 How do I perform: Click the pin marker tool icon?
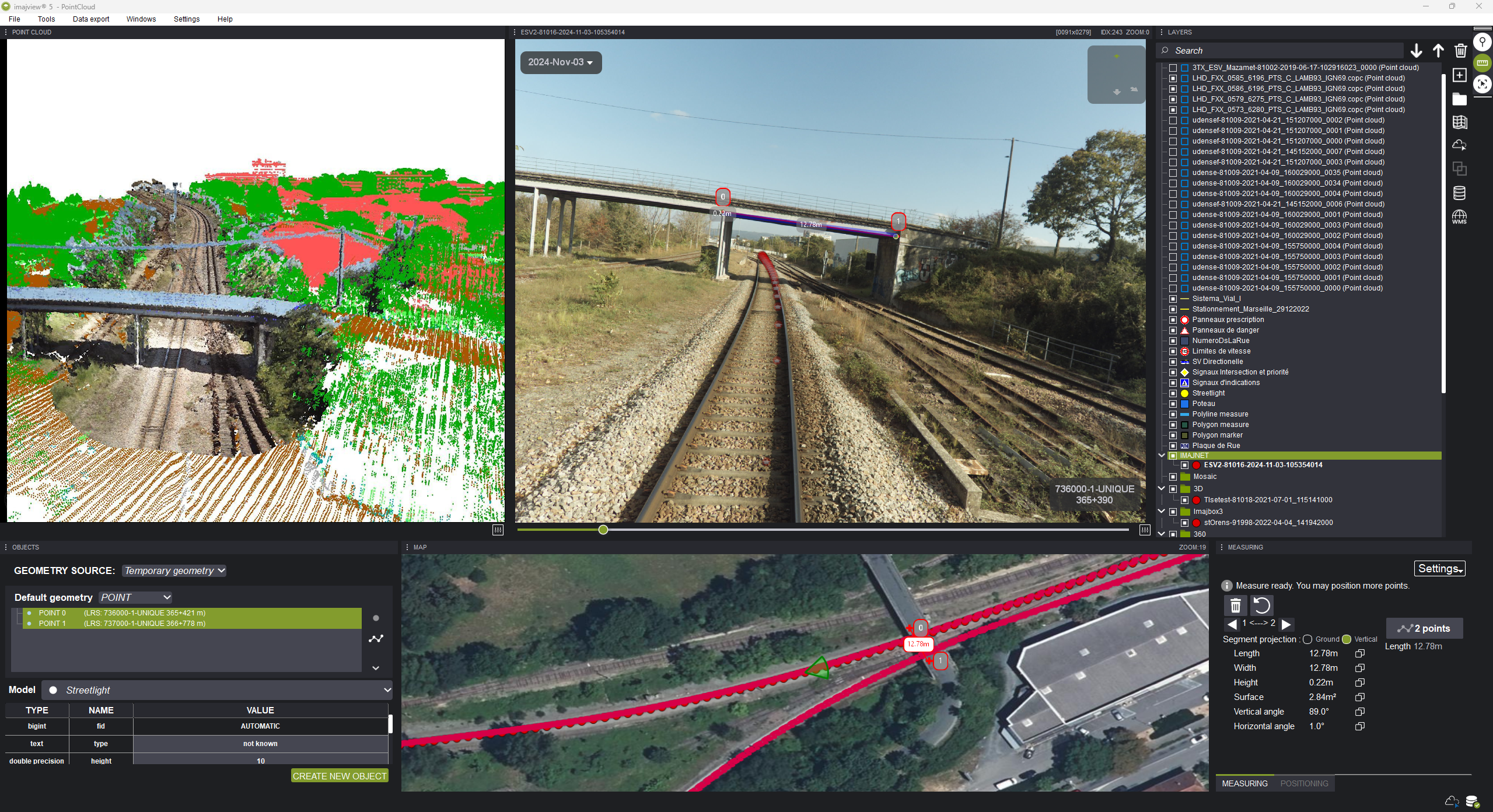click(x=1482, y=42)
